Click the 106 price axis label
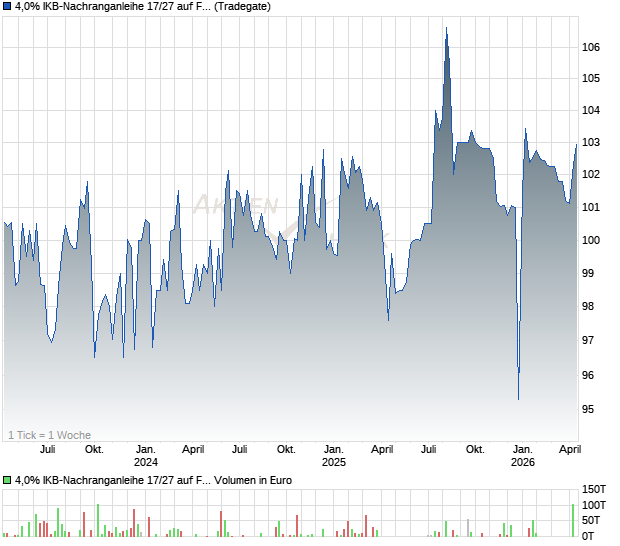Screen dimensions: 620x546 (591, 47)
